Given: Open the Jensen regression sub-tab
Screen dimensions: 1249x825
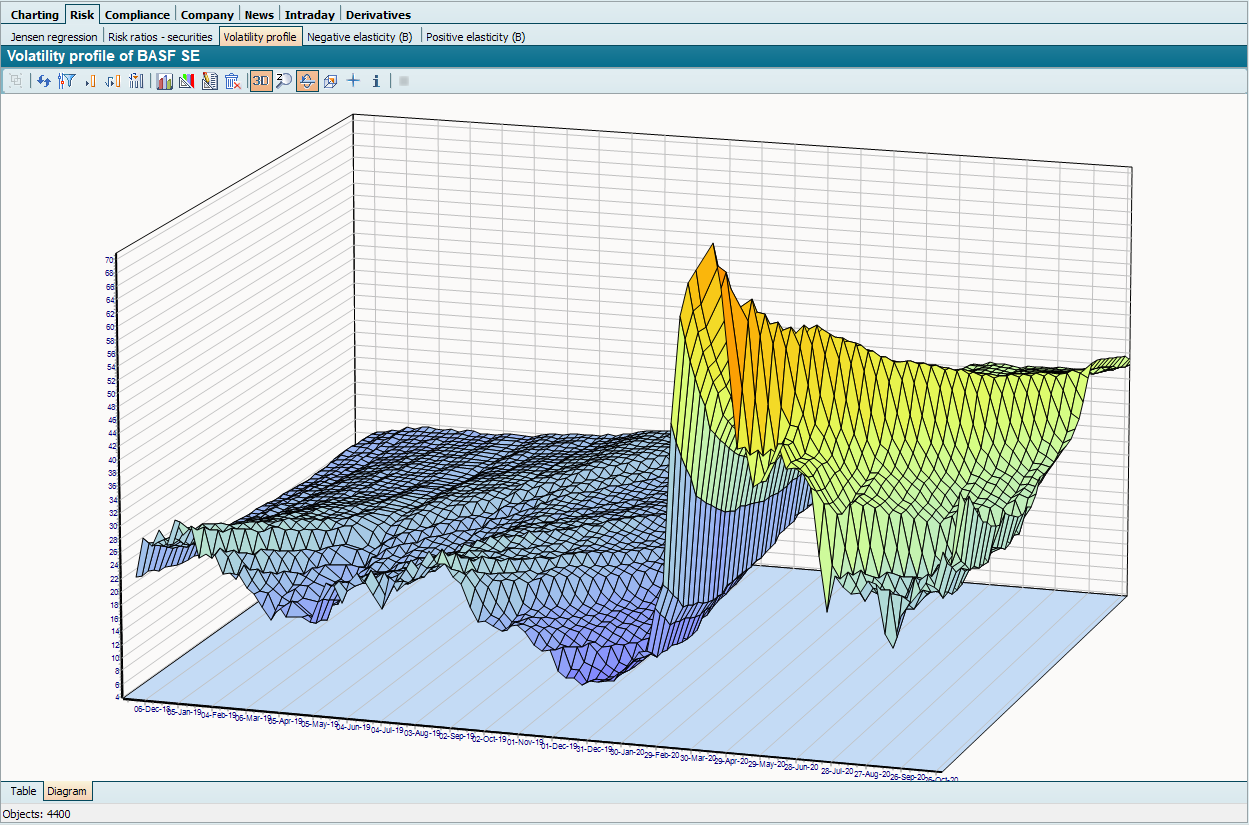Looking at the screenshot, I should click(x=54, y=37).
